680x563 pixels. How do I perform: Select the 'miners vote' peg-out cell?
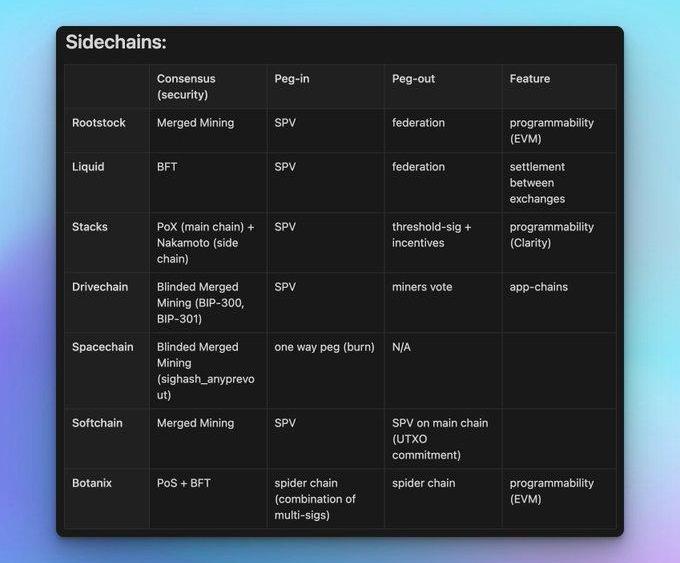click(422, 287)
